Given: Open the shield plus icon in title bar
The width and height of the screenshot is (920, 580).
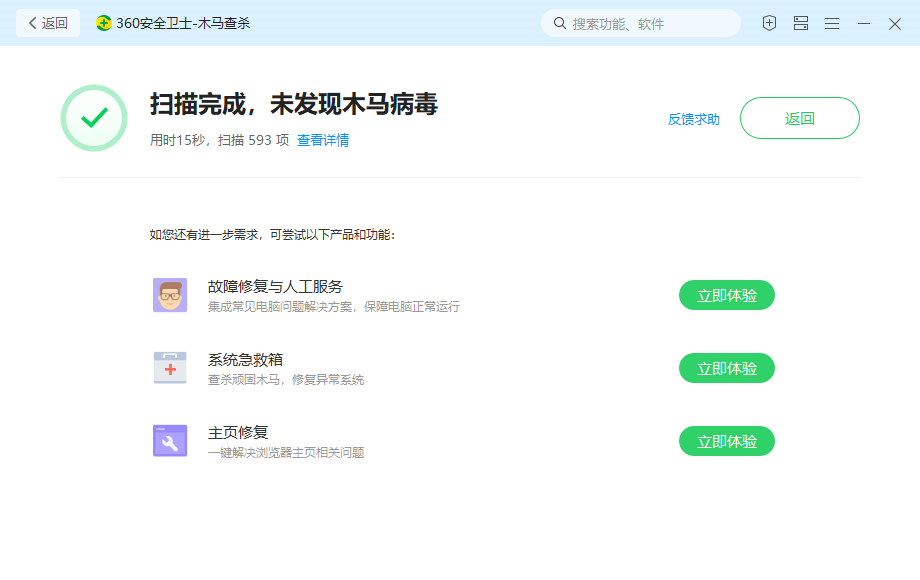Looking at the screenshot, I should pyautogui.click(x=769, y=23).
